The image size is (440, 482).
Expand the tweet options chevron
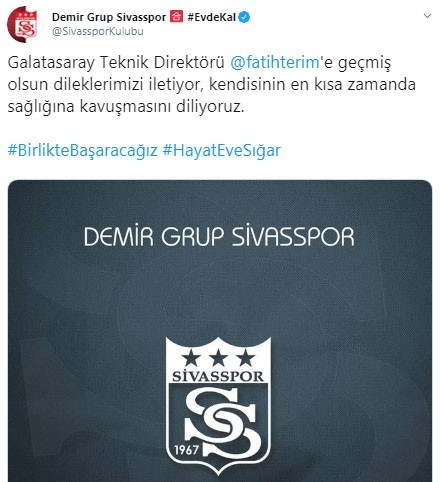pos(427,16)
